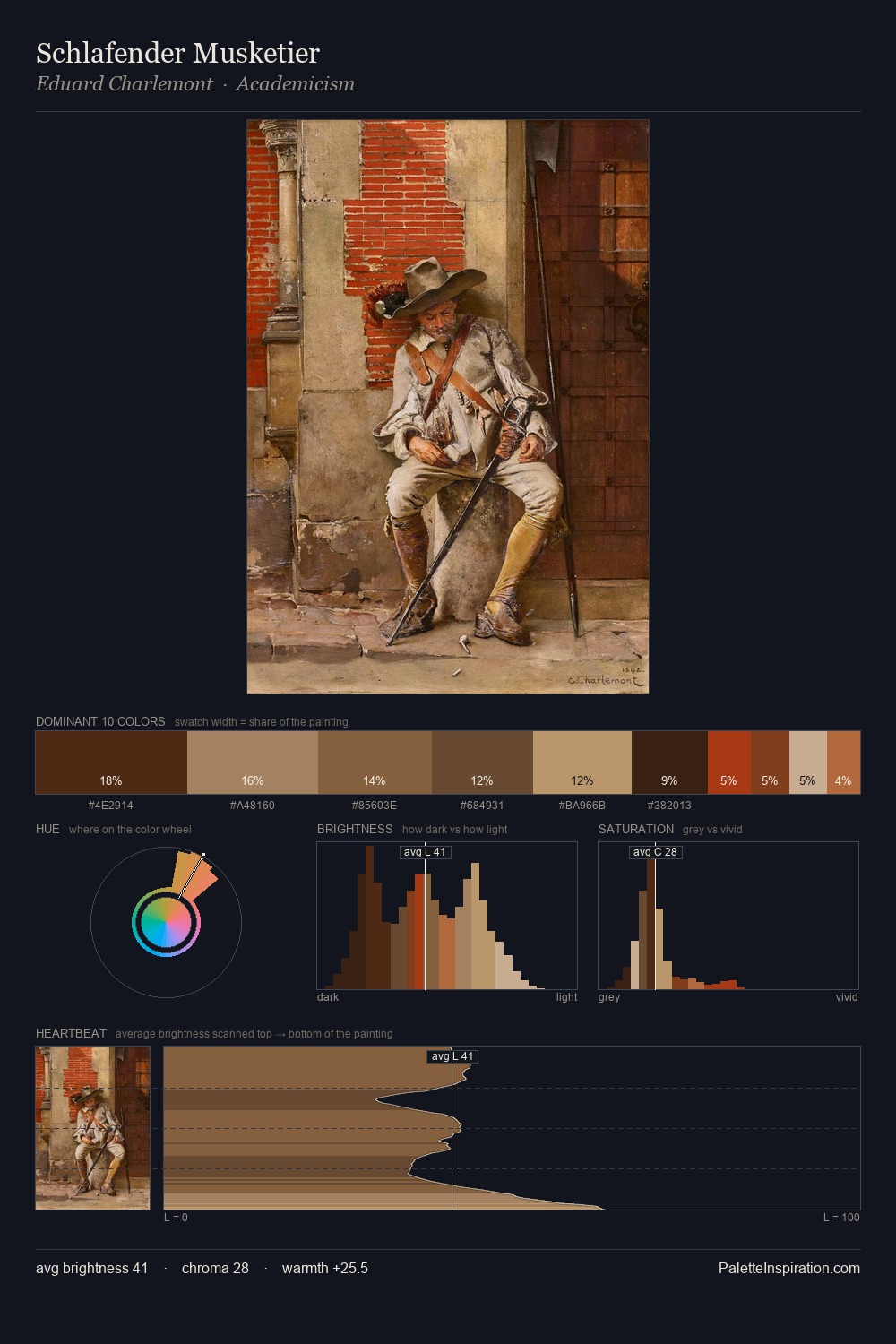
Task: Click the HUE section heading
Action: coord(47,829)
